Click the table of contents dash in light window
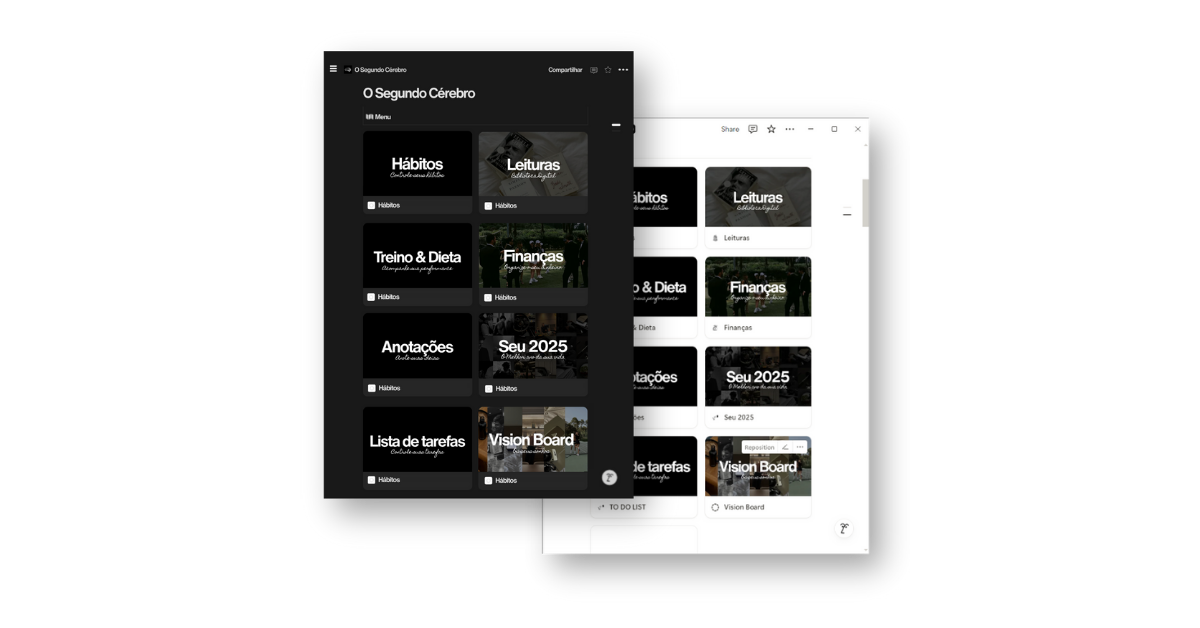1200x628 pixels. (847, 214)
